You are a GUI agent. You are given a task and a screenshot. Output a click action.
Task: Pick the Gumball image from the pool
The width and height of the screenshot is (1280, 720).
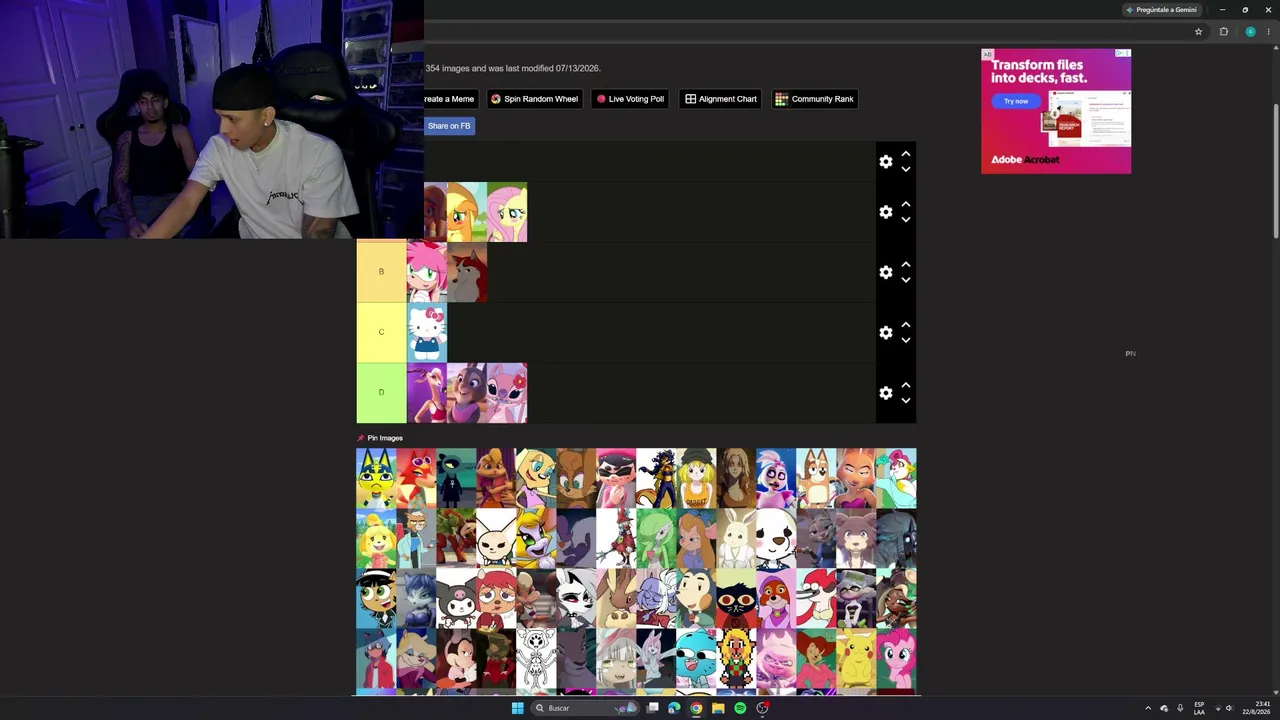696,659
